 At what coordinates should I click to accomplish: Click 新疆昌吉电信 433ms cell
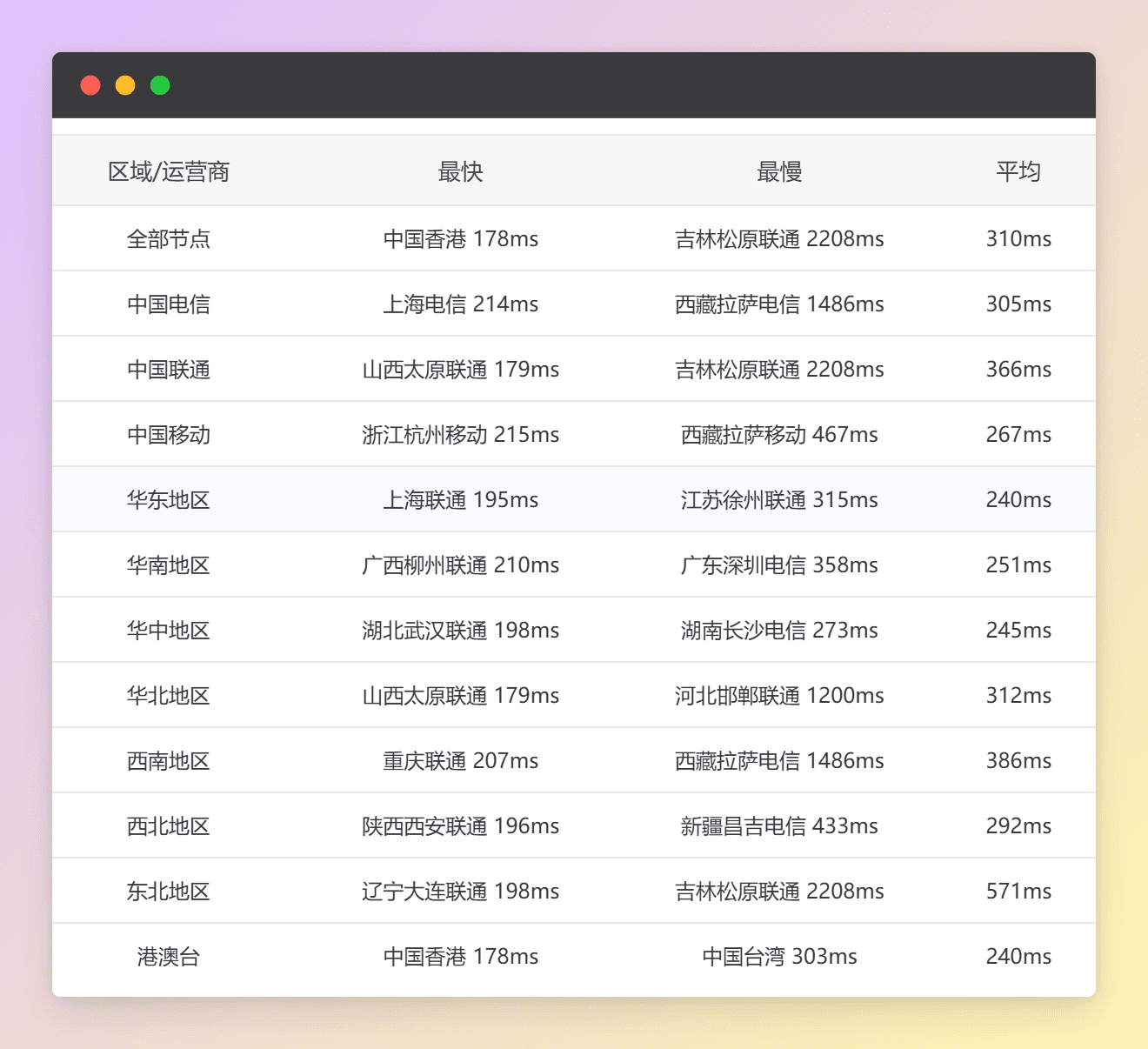pos(779,825)
